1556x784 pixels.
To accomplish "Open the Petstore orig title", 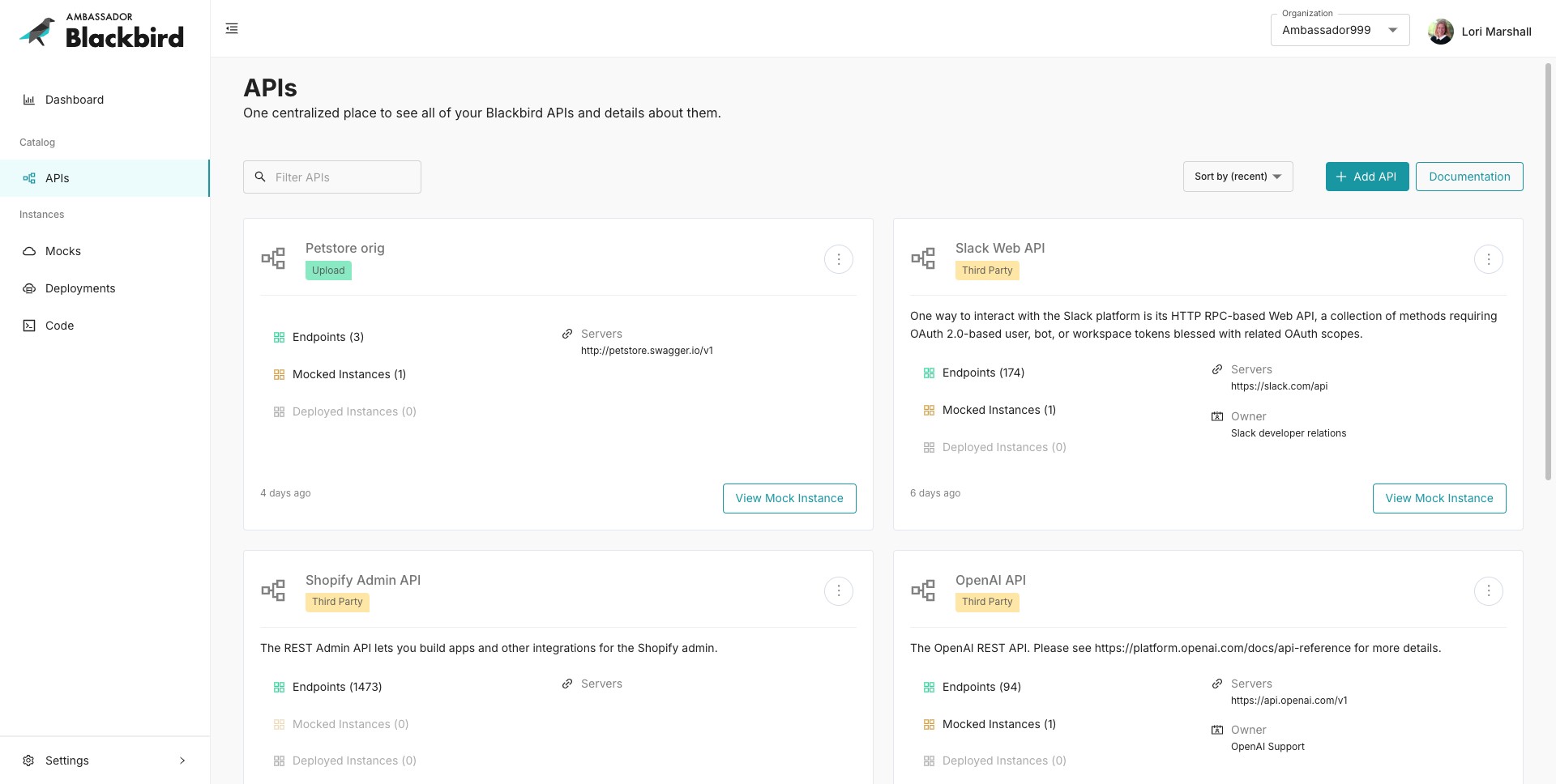I will (345, 248).
